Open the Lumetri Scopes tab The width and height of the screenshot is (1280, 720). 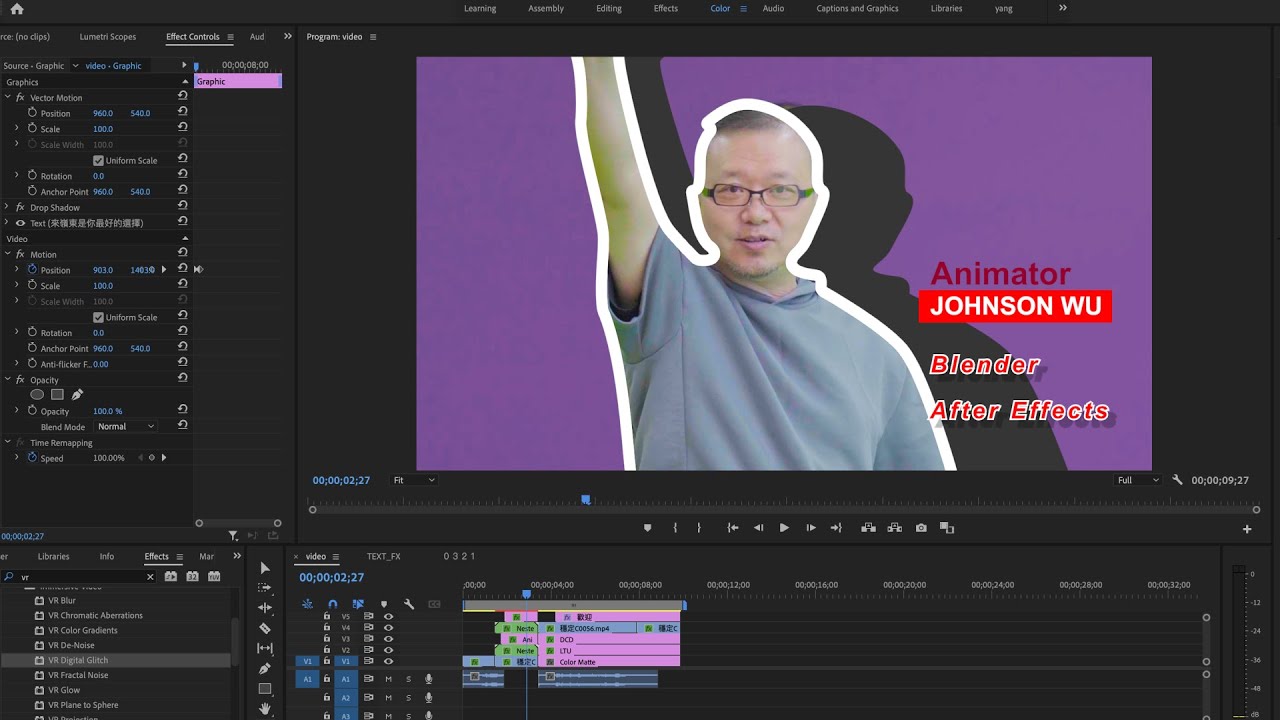tap(108, 37)
